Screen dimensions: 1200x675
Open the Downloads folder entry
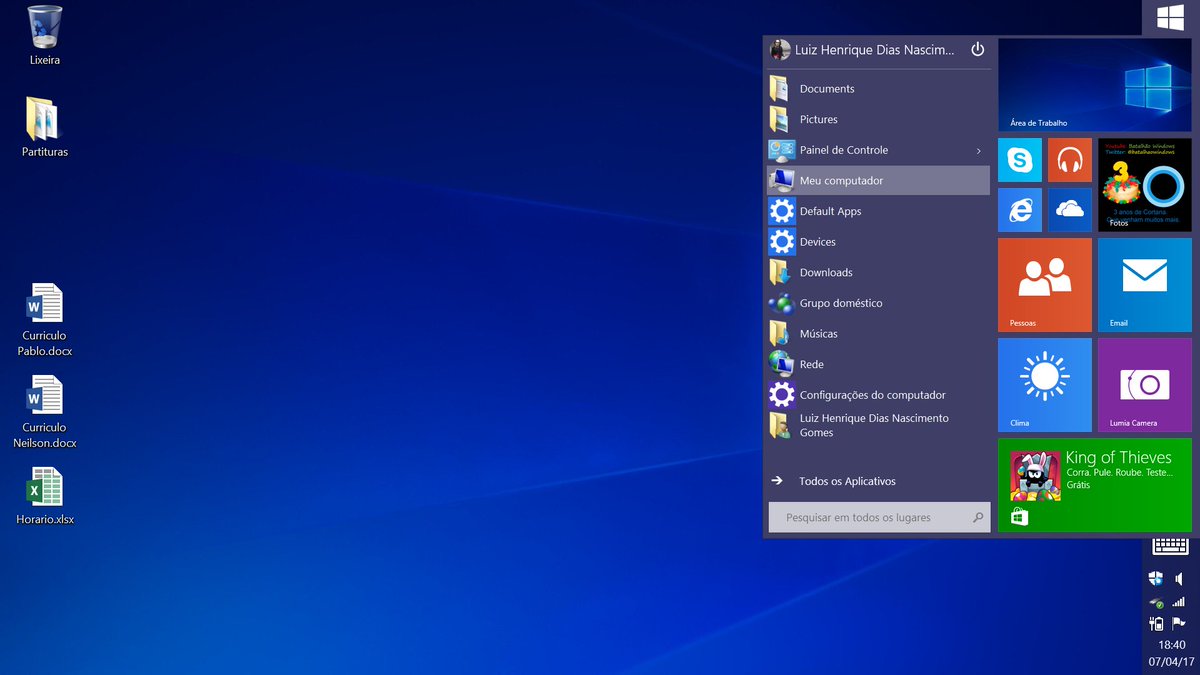[879, 272]
